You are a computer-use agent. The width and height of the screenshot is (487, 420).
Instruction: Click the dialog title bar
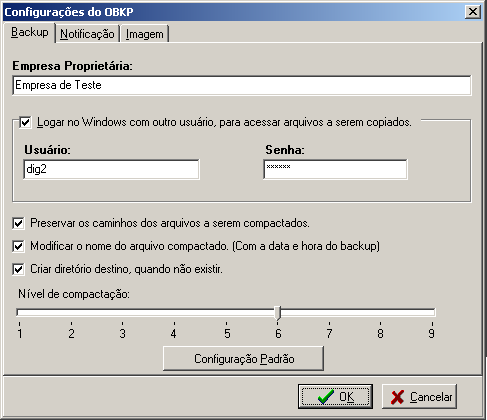pyautogui.click(x=233, y=12)
